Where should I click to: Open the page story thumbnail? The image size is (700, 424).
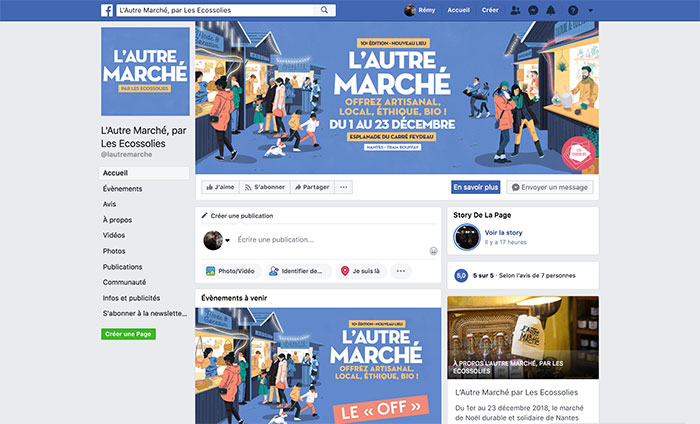pos(467,237)
